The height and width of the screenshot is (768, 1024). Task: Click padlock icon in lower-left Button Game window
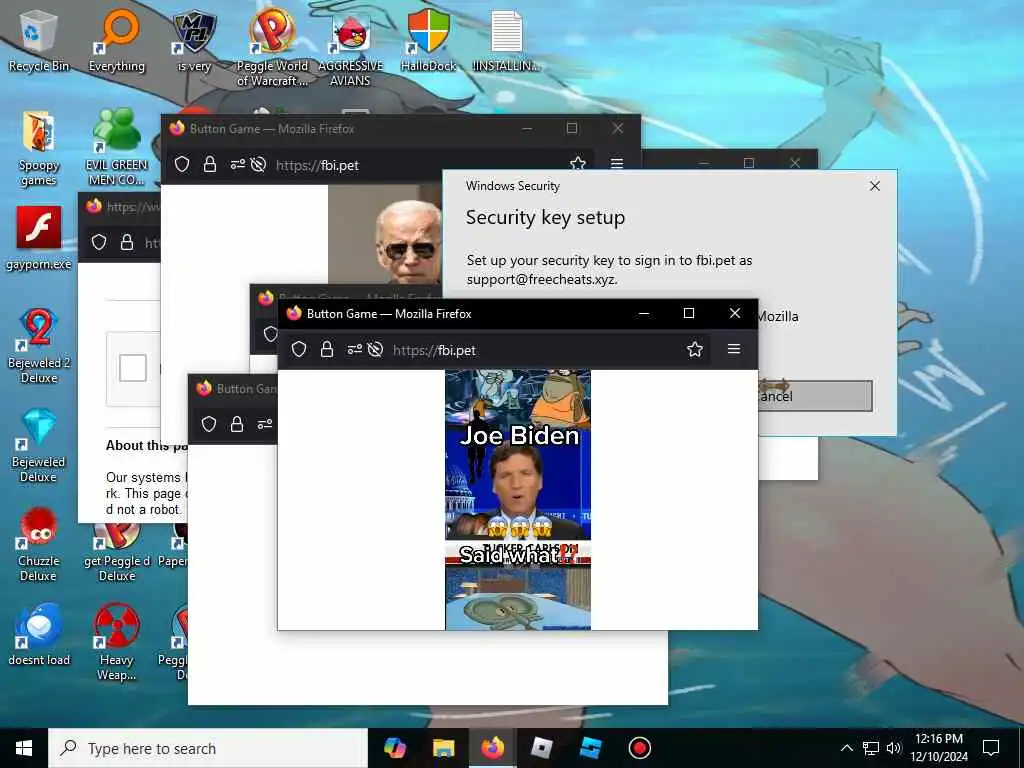(237, 424)
